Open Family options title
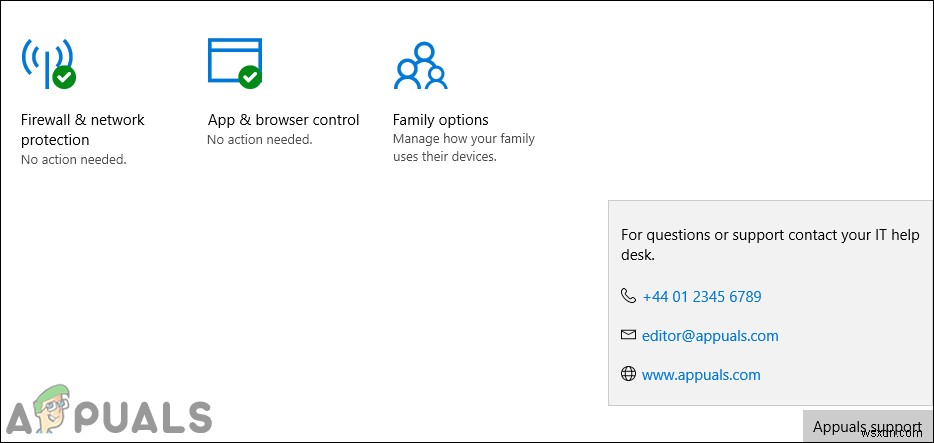Viewport: 934px width, 443px height. pyautogui.click(x=440, y=120)
